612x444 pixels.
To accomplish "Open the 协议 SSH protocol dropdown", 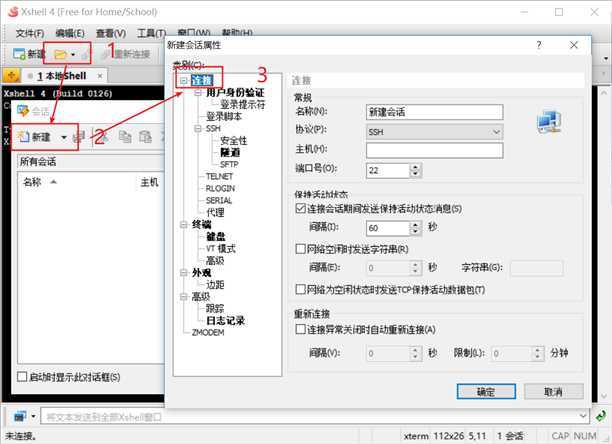I will coord(434,132).
